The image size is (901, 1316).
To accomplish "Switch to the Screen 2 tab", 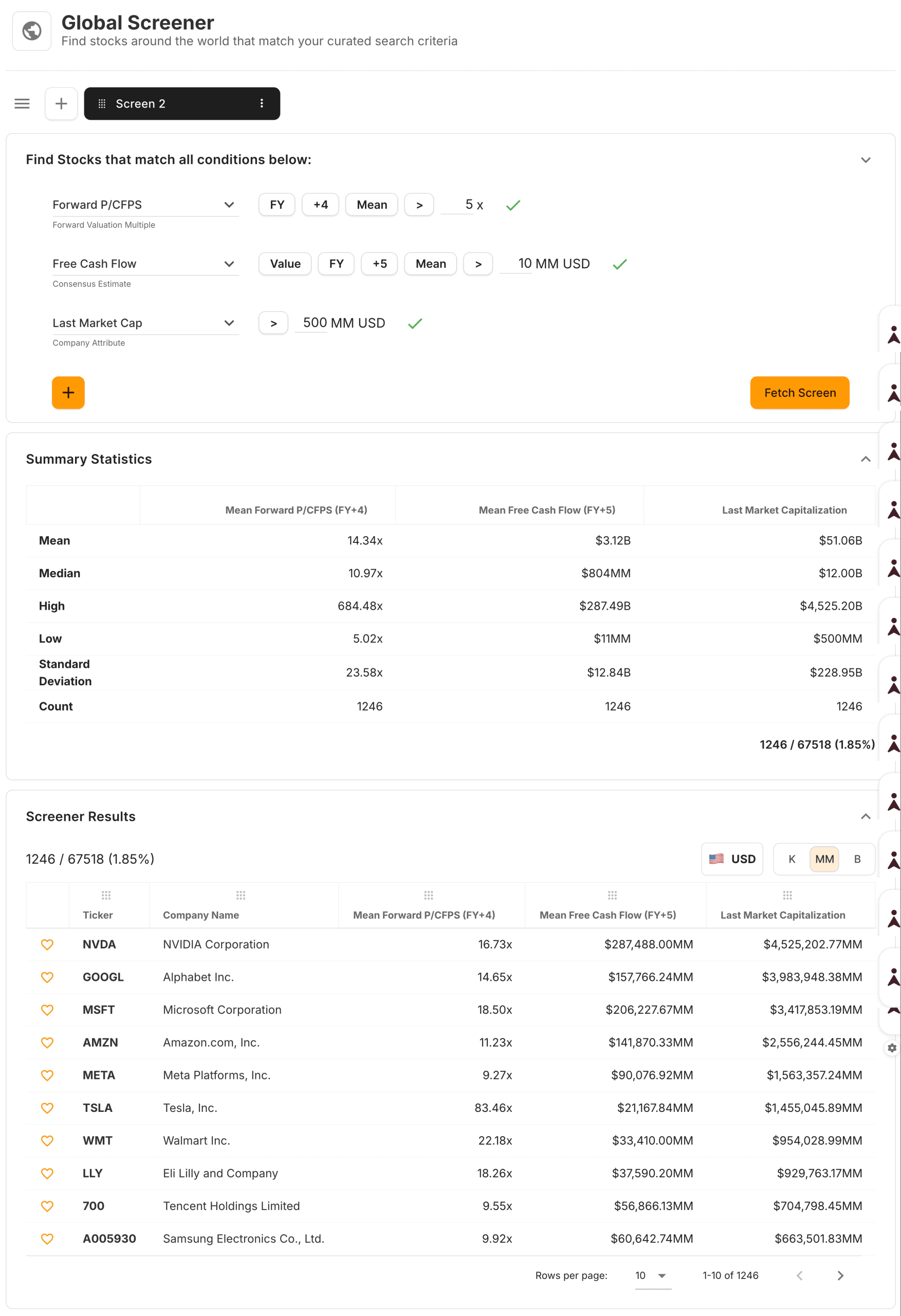I will pos(182,104).
